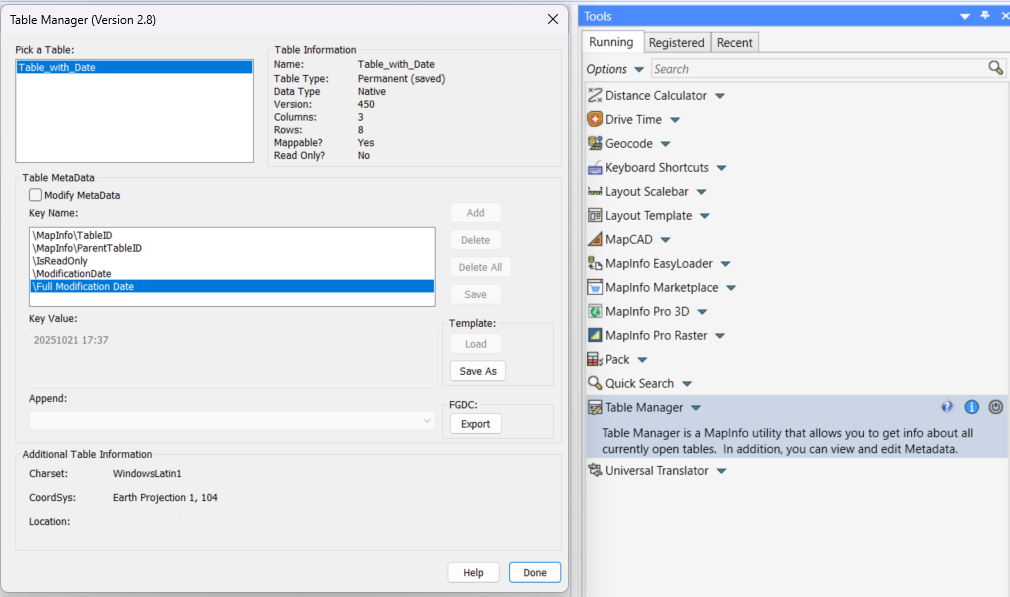The image size is (1010, 597).
Task: Click the magnifier icon in Tools search
Action: 996,68
